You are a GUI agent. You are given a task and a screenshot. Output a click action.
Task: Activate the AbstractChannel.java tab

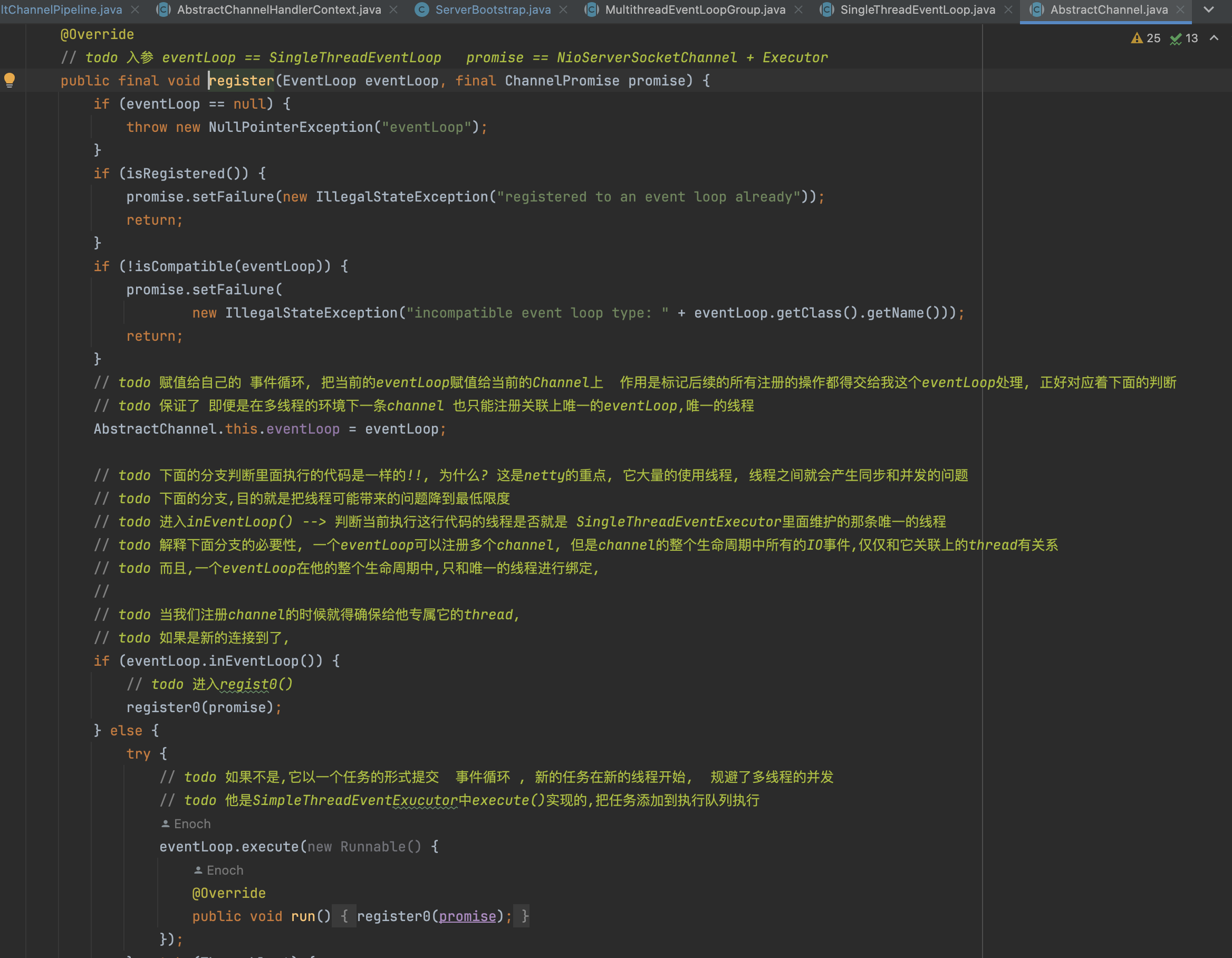tap(1109, 9)
